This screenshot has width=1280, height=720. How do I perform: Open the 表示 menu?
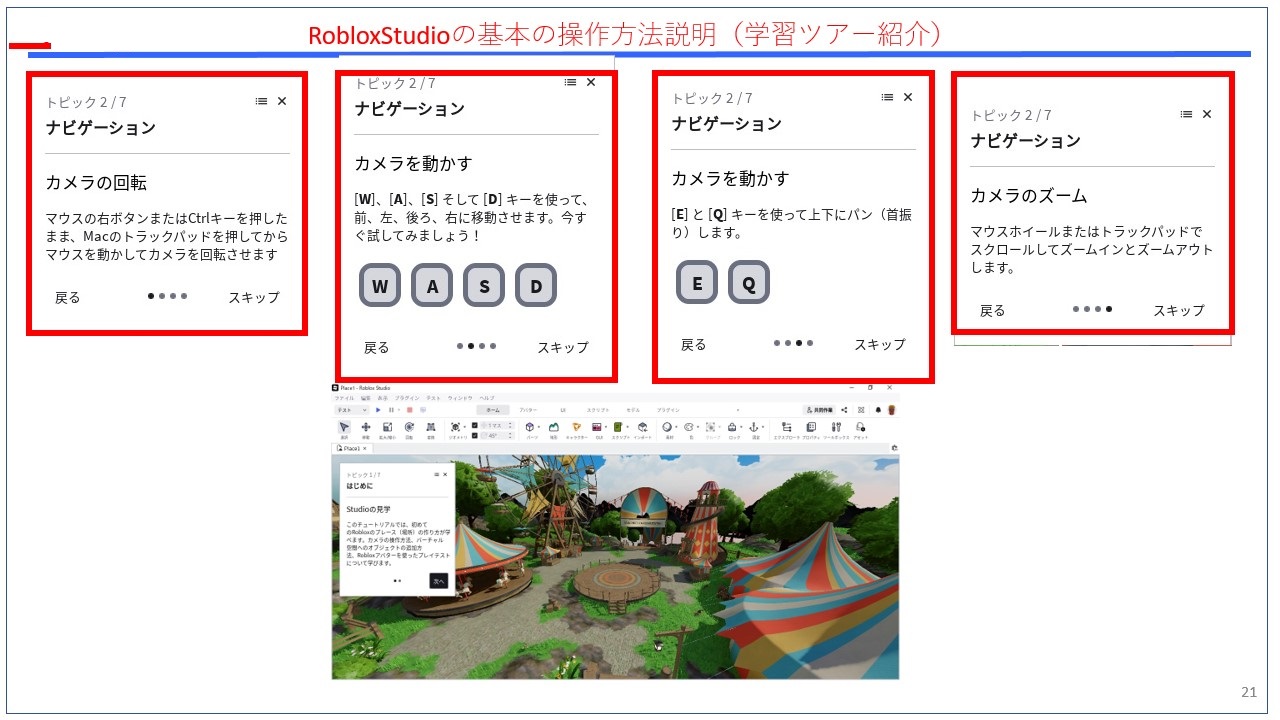[x=383, y=398]
